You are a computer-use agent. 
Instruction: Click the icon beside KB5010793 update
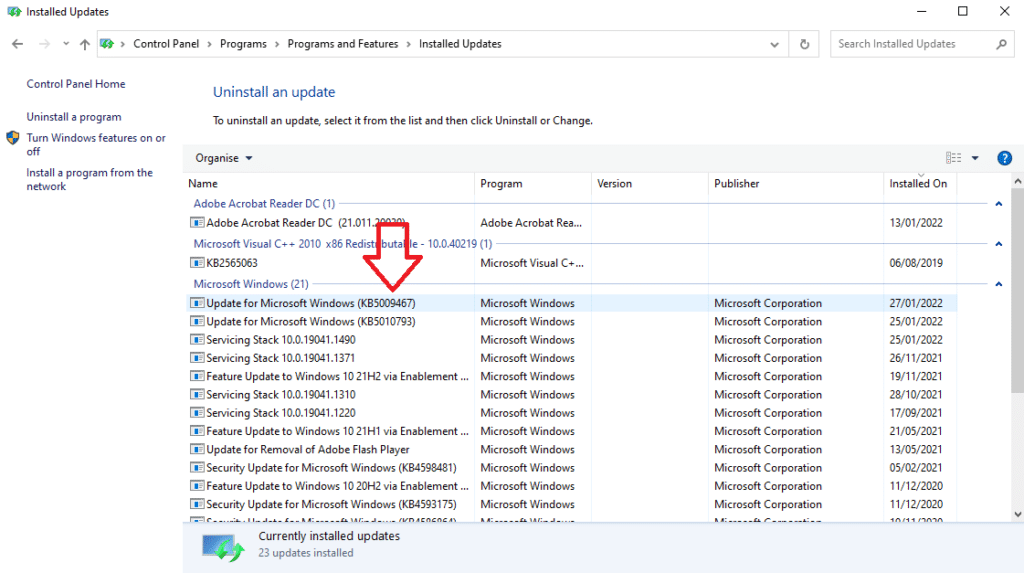pyautogui.click(x=197, y=321)
